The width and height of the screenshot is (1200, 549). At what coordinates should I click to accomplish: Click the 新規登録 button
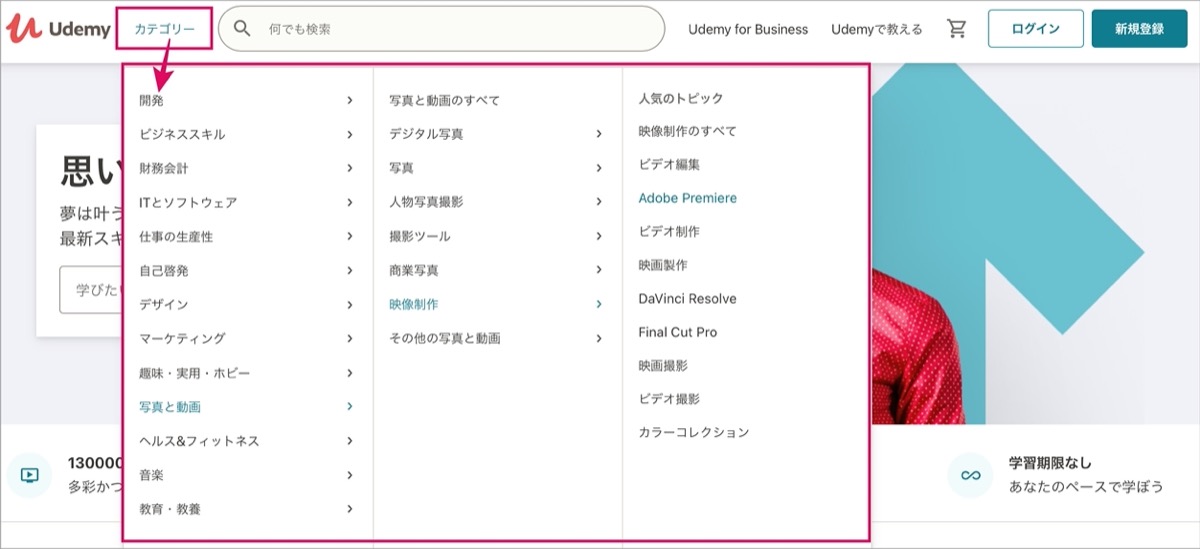[x=1140, y=29]
